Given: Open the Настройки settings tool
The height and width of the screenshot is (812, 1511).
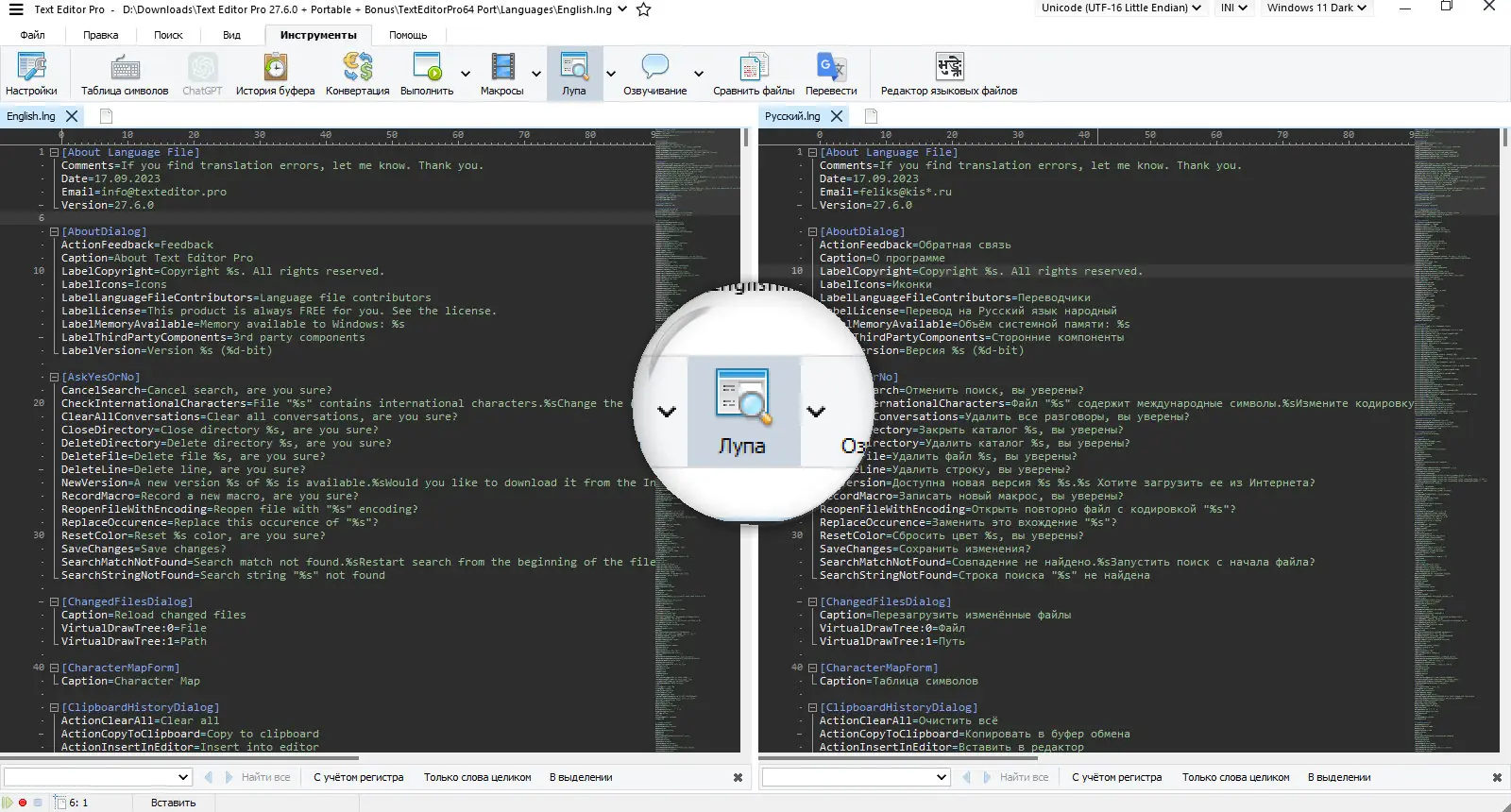Looking at the screenshot, I should pyautogui.click(x=31, y=74).
